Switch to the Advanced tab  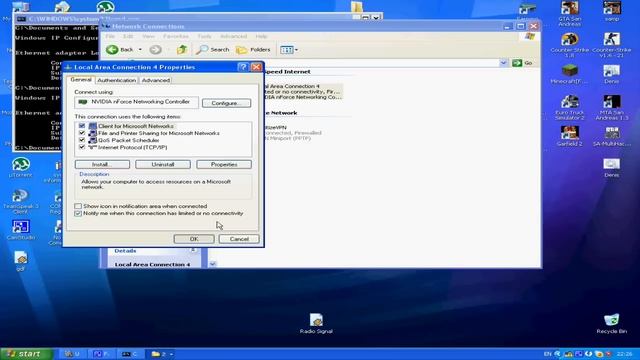pos(156,80)
